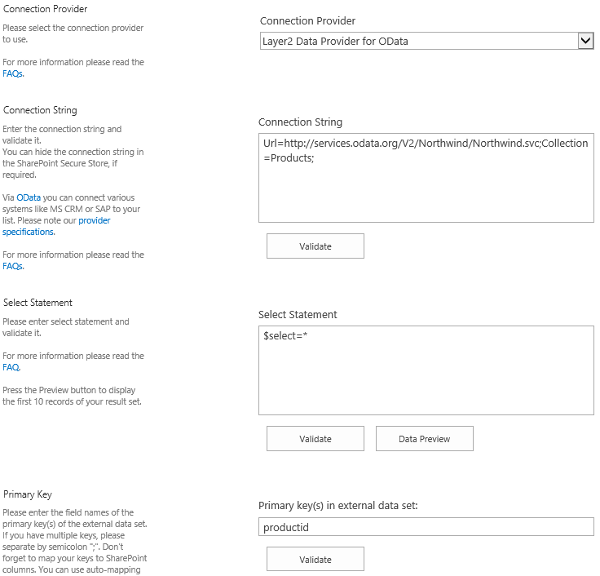The height and width of the screenshot is (576, 600).
Task: Validate the primary key entry
Action: pyautogui.click(x=315, y=559)
